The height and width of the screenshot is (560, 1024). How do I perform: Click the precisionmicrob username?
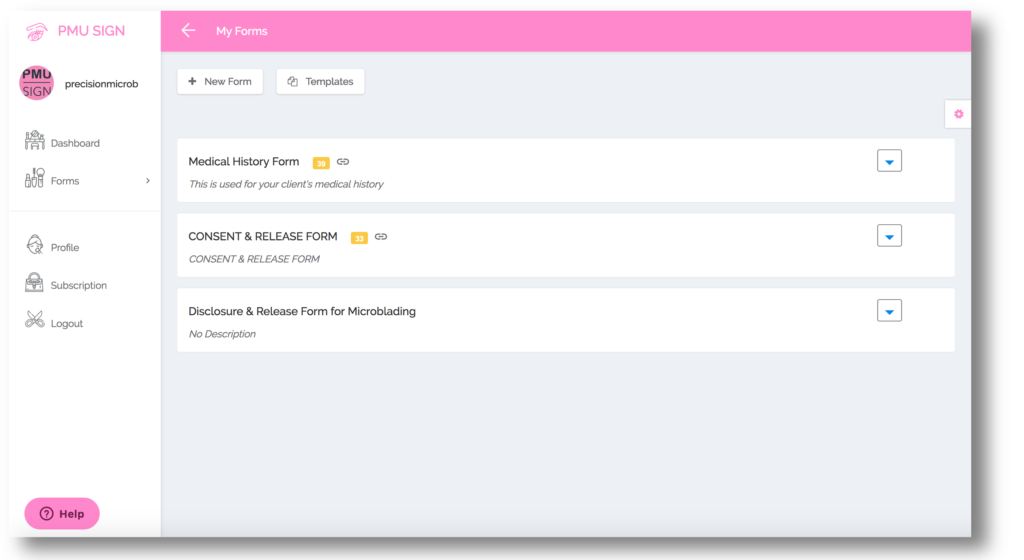(x=101, y=84)
